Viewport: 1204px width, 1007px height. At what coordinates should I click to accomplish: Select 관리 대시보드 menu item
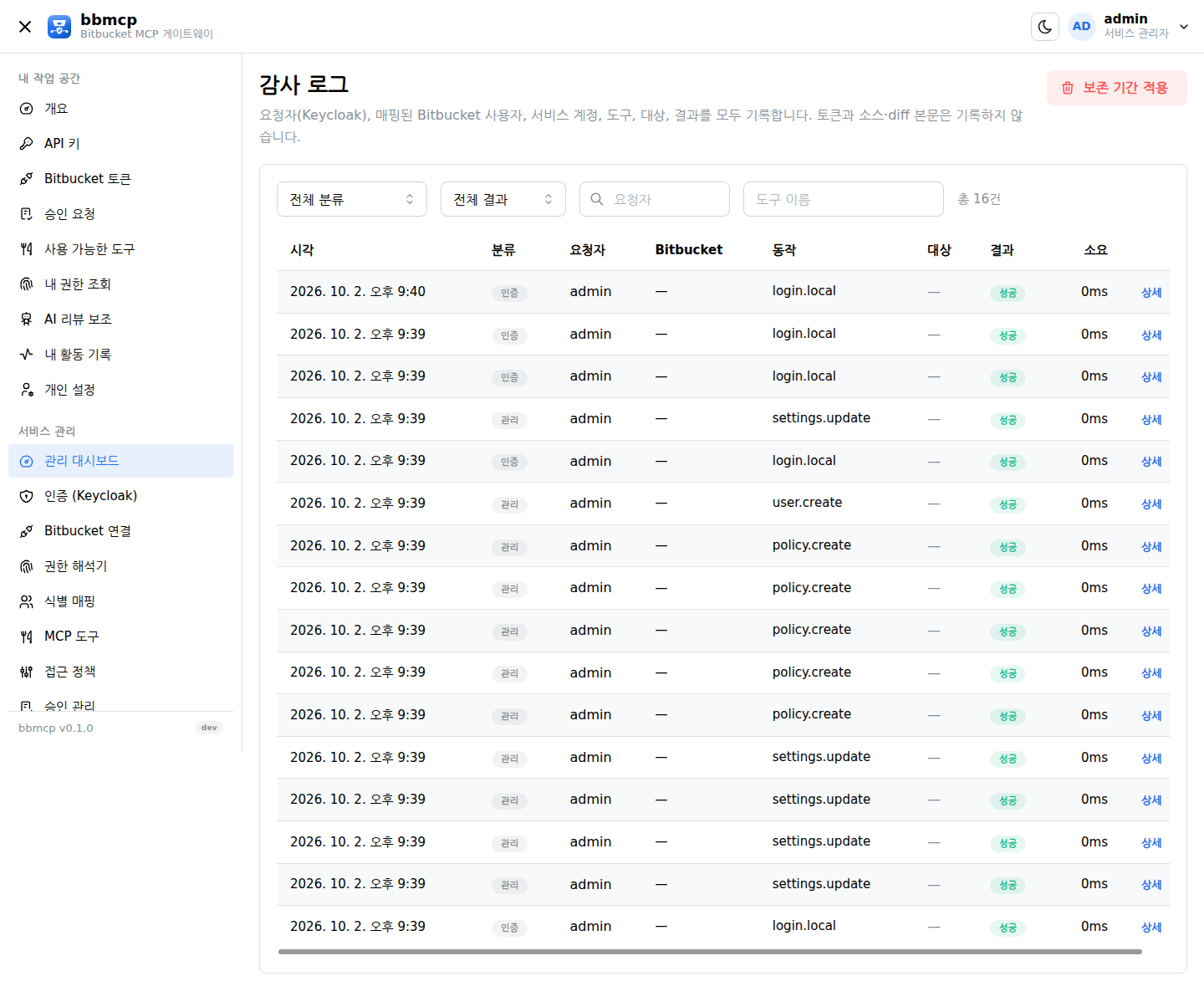[x=120, y=461]
